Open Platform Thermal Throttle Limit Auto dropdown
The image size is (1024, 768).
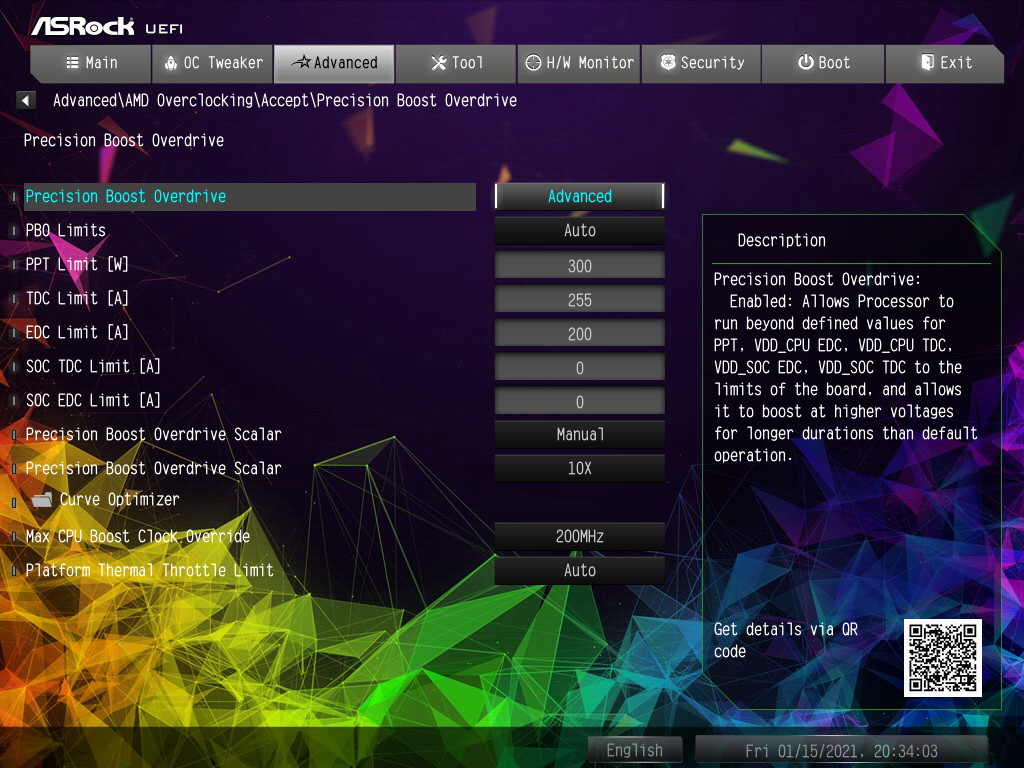(579, 570)
